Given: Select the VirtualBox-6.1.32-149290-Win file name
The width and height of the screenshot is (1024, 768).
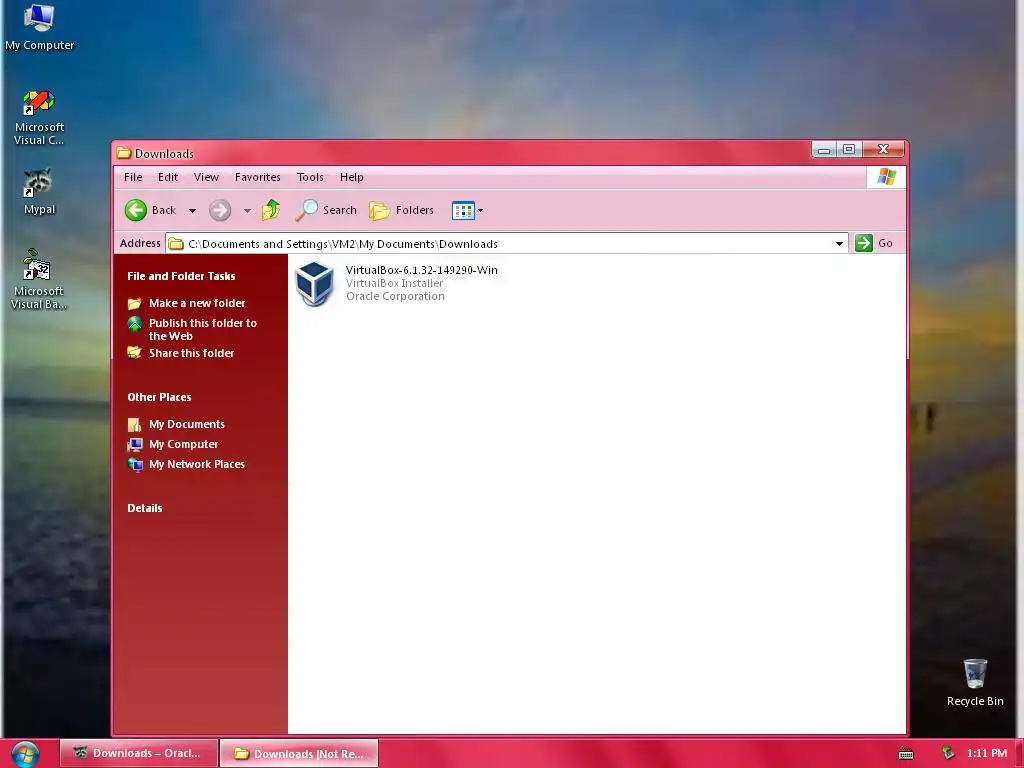Looking at the screenshot, I should (422, 270).
